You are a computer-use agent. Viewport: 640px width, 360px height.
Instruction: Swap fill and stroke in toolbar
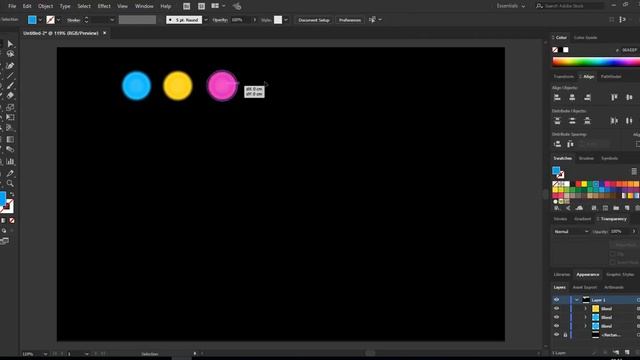point(12,194)
